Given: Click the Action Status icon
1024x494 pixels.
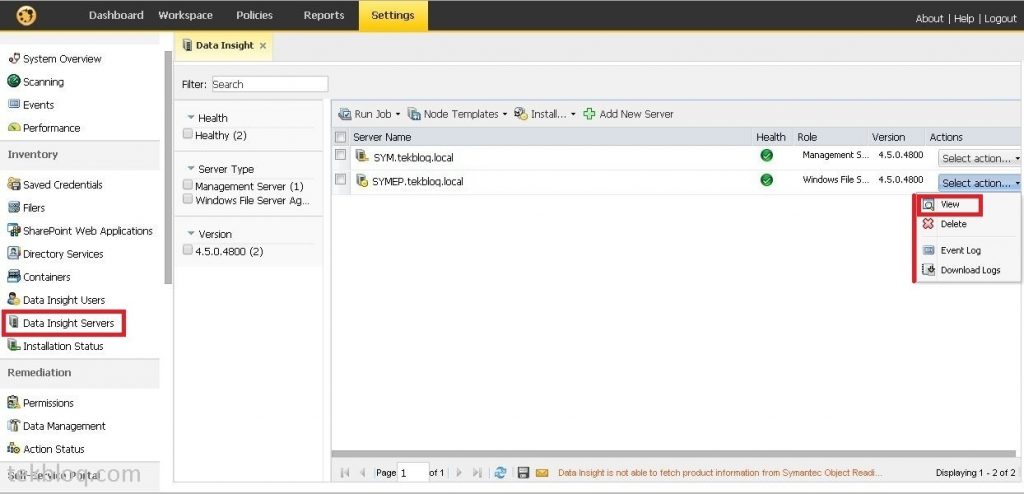Looking at the screenshot, I should pos(14,449).
